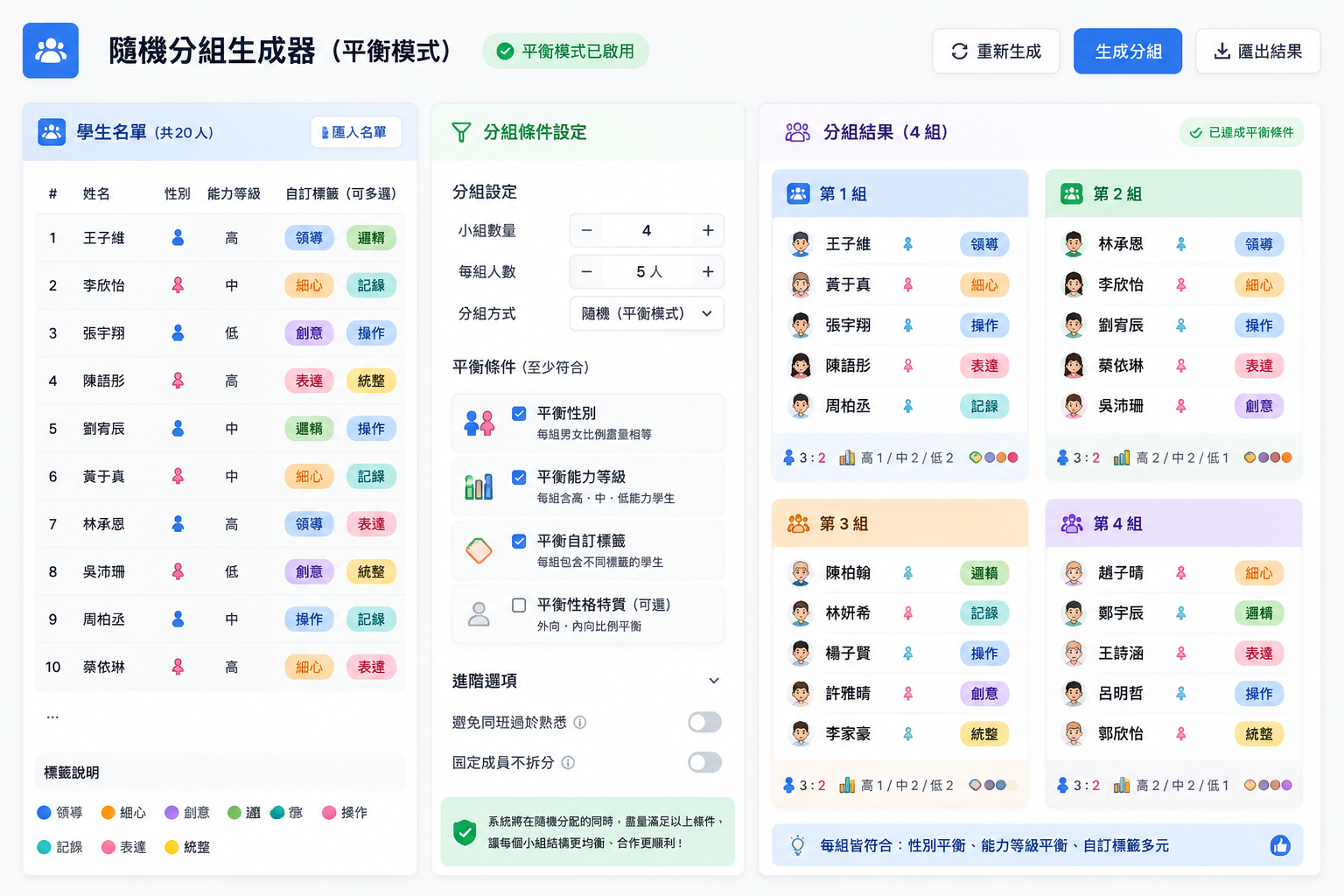Image resolution: width=1344 pixels, height=896 pixels.
Task: Open the 分組方式 dropdown
Action: click(647, 313)
